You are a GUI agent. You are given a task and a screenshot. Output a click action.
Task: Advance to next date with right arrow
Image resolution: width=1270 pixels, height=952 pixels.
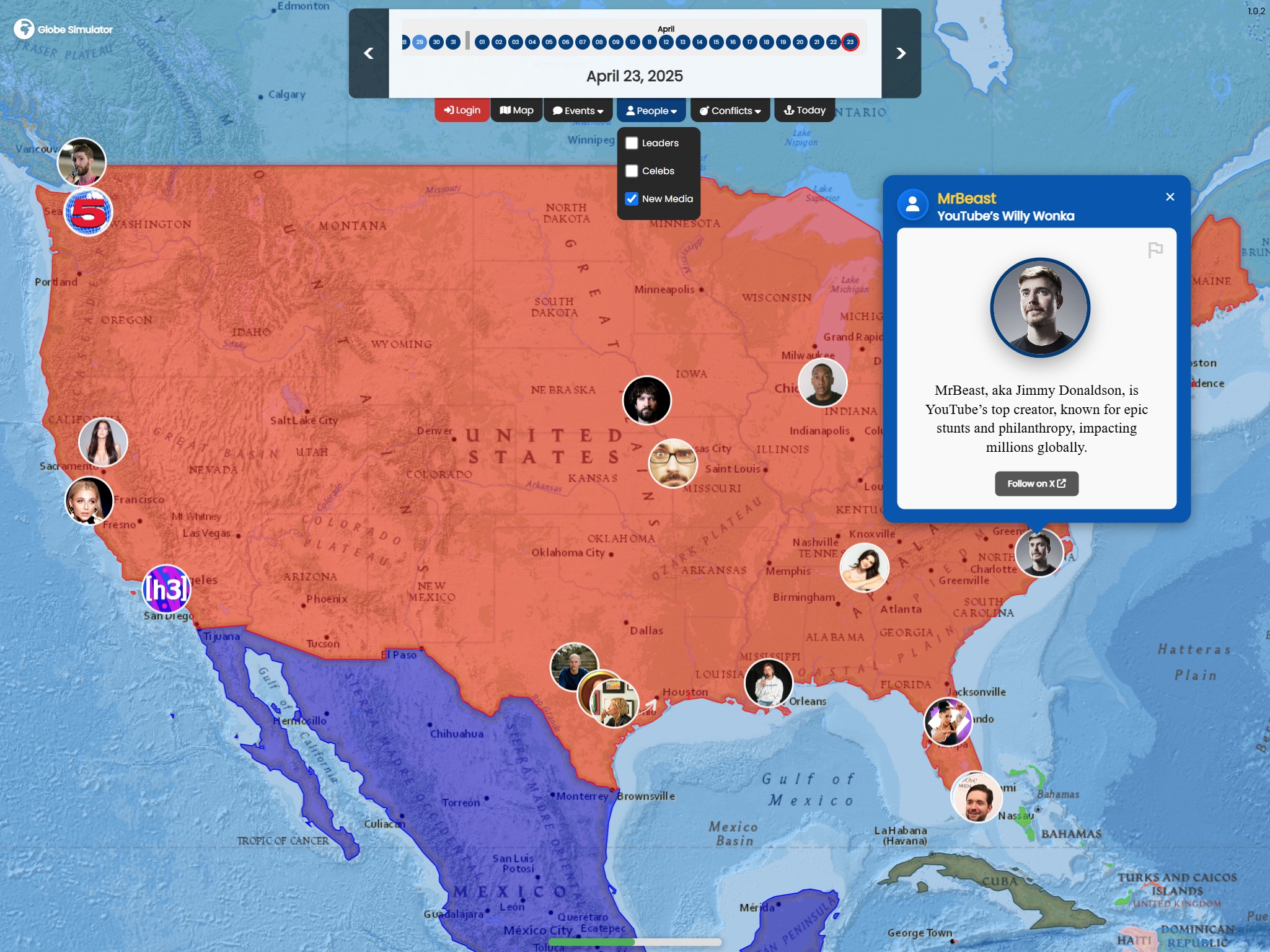click(x=901, y=53)
